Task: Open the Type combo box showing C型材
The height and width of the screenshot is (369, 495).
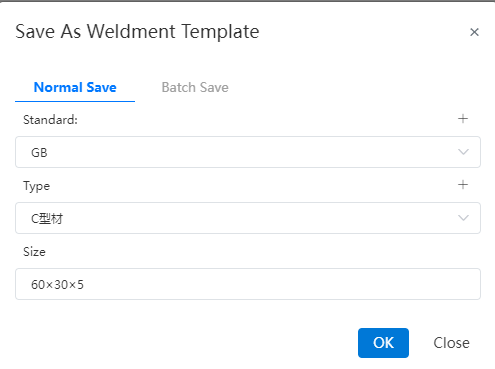Action: pos(248,218)
